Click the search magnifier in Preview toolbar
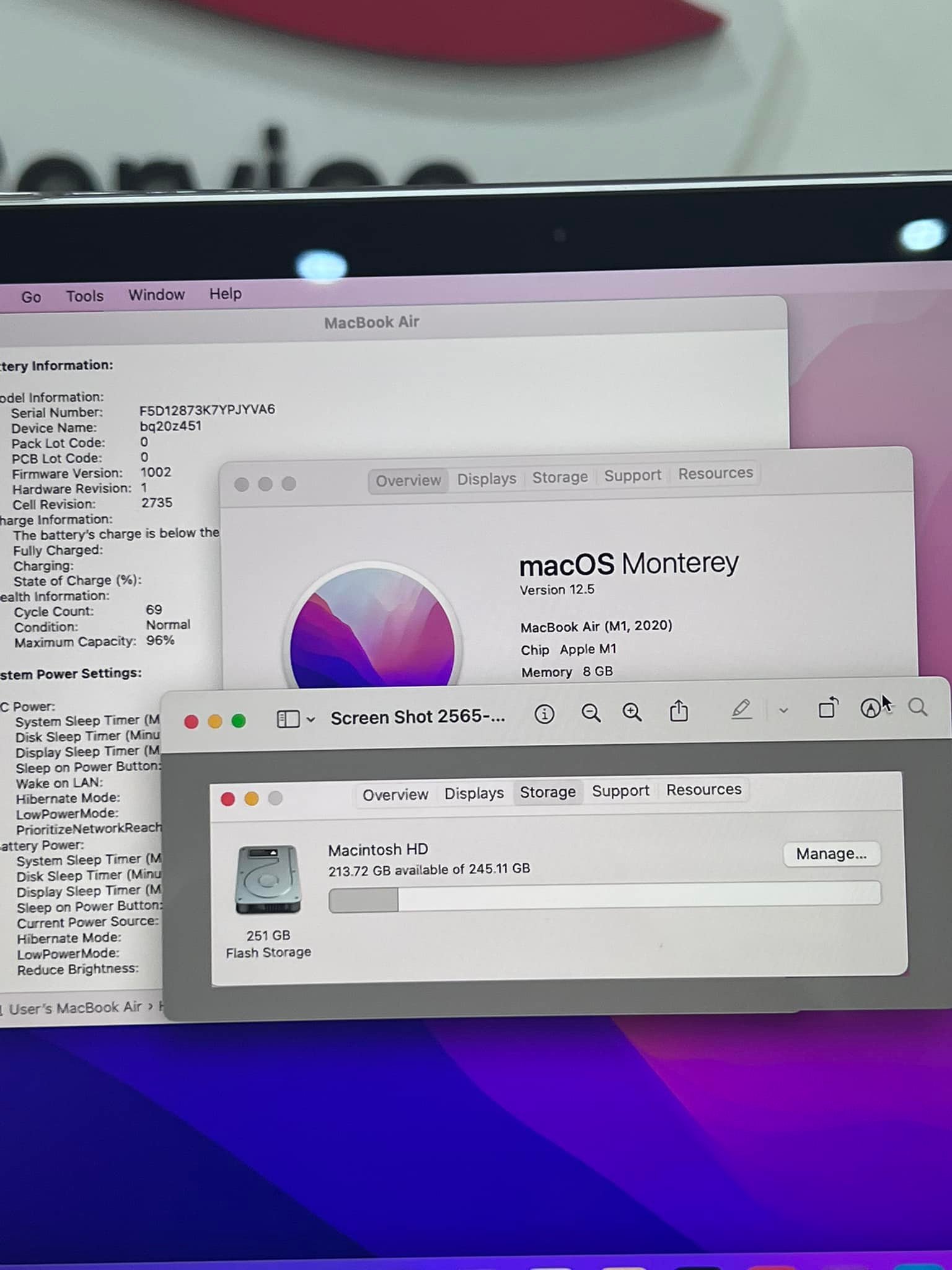This screenshot has width=952, height=1270. click(917, 707)
